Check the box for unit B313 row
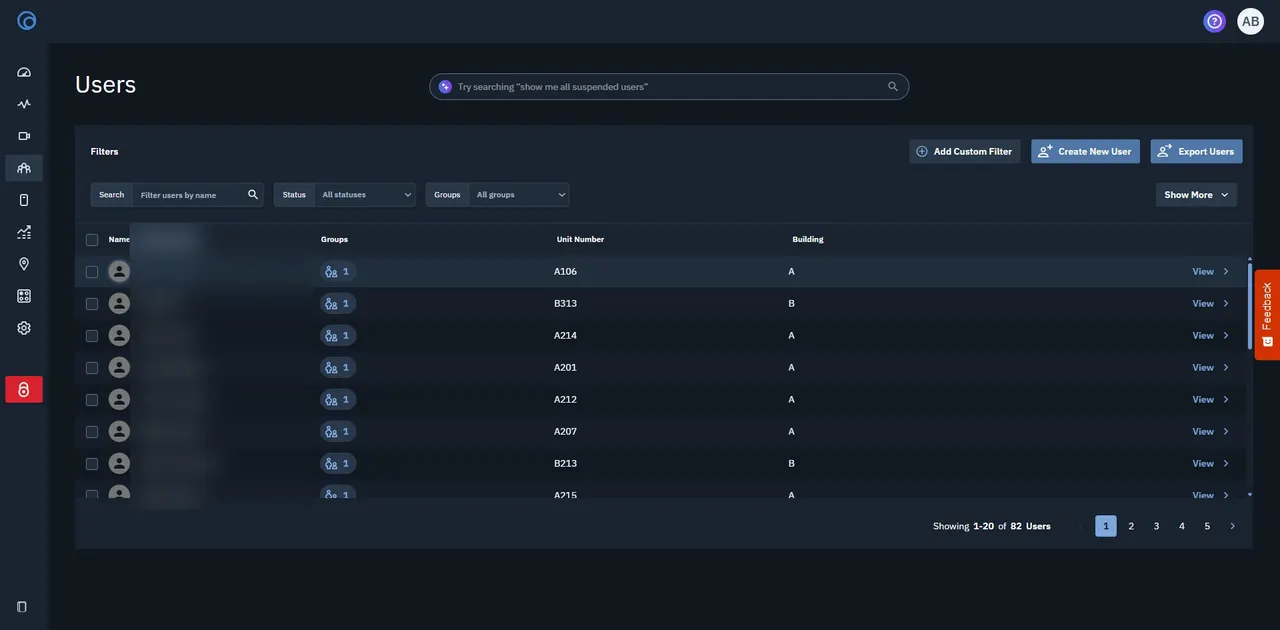This screenshot has height=630, width=1280. (92, 304)
